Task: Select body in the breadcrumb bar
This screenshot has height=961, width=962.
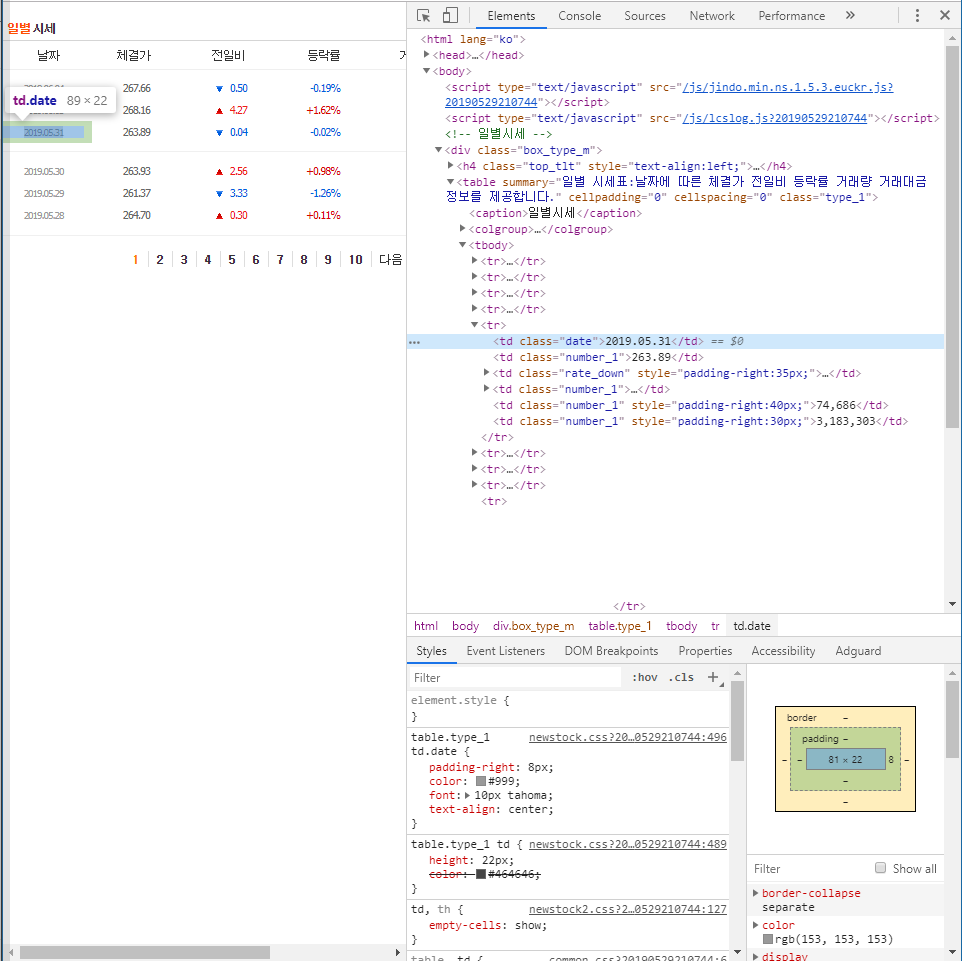Action: tap(465, 626)
